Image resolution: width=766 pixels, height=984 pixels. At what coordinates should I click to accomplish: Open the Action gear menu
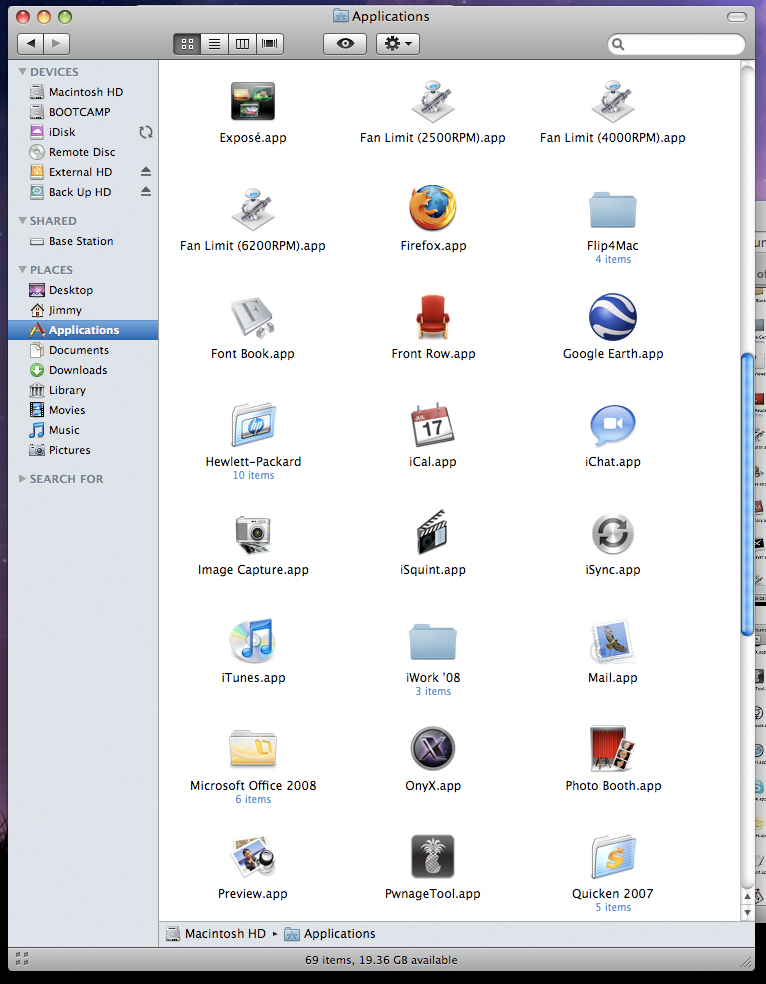click(398, 44)
